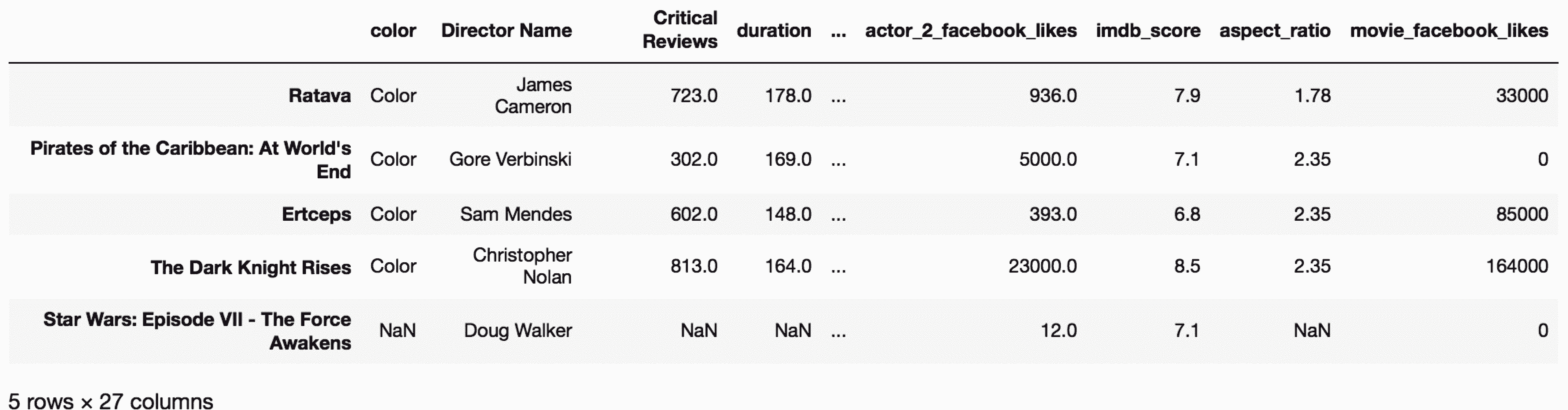Select the 'movie_facebook_likes' column header
Image resolution: width=1568 pixels, height=410 pixels.
(x=1449, y=30)
